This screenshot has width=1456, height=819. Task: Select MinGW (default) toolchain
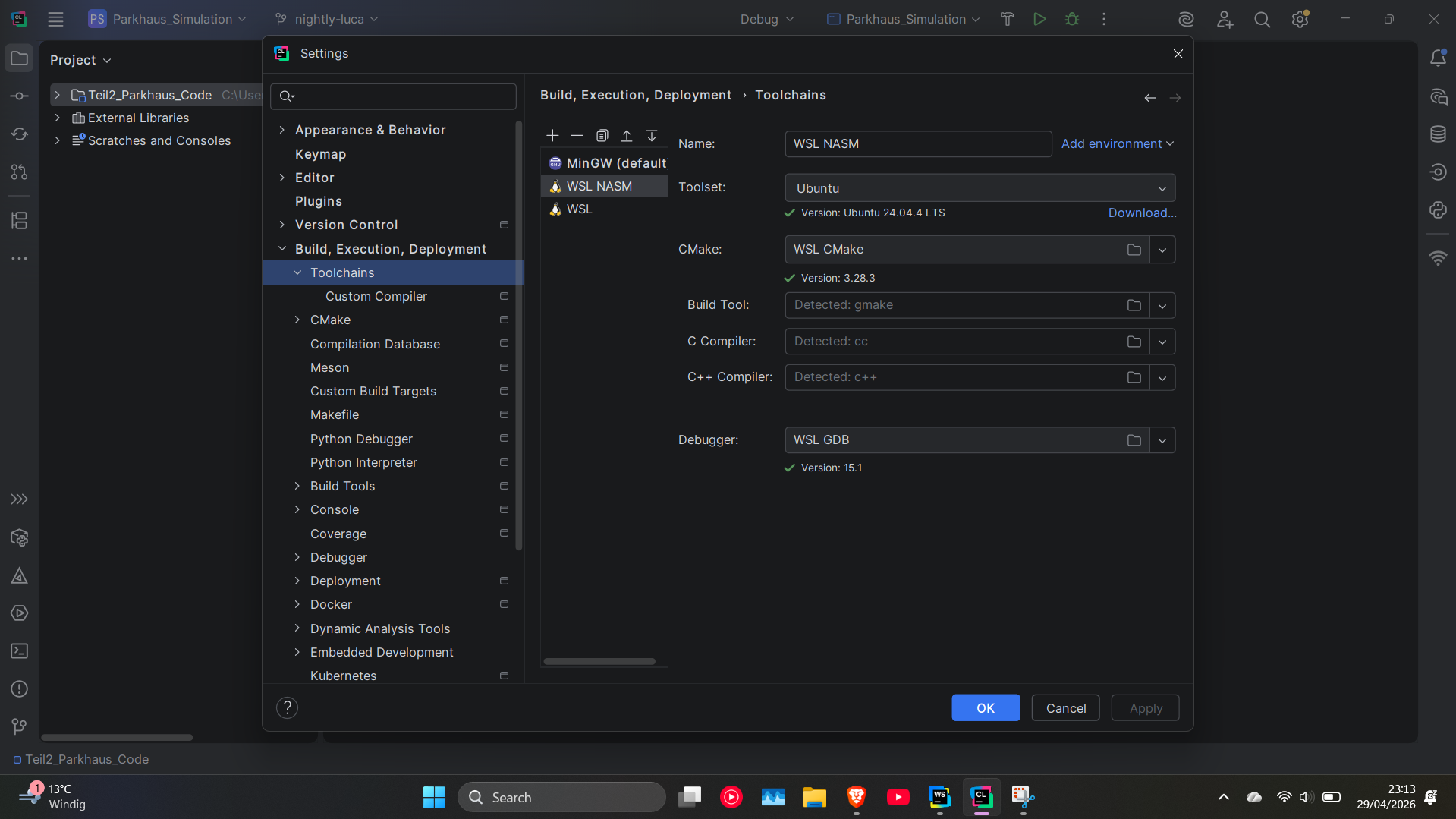605,163
